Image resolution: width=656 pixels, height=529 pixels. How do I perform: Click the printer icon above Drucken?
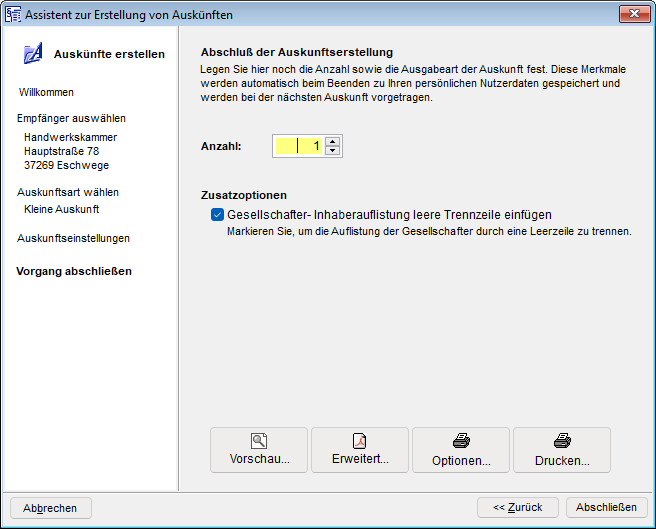[x=562, y=440]
